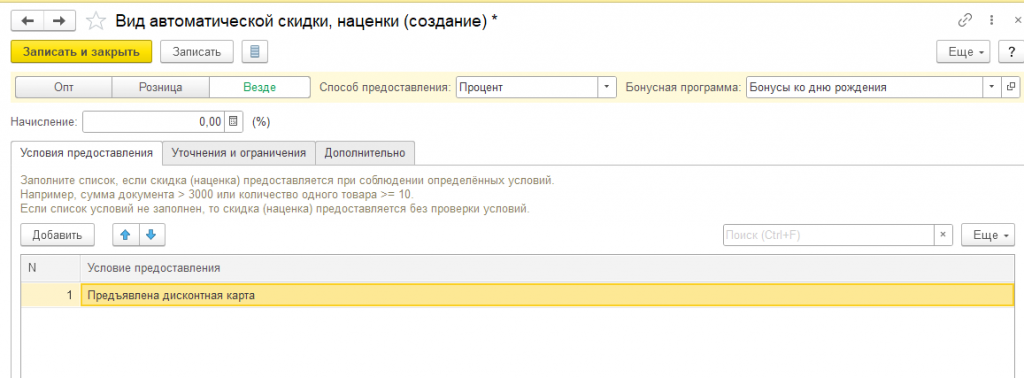Click Бонусная программа field value

click(x=865, y=87)
